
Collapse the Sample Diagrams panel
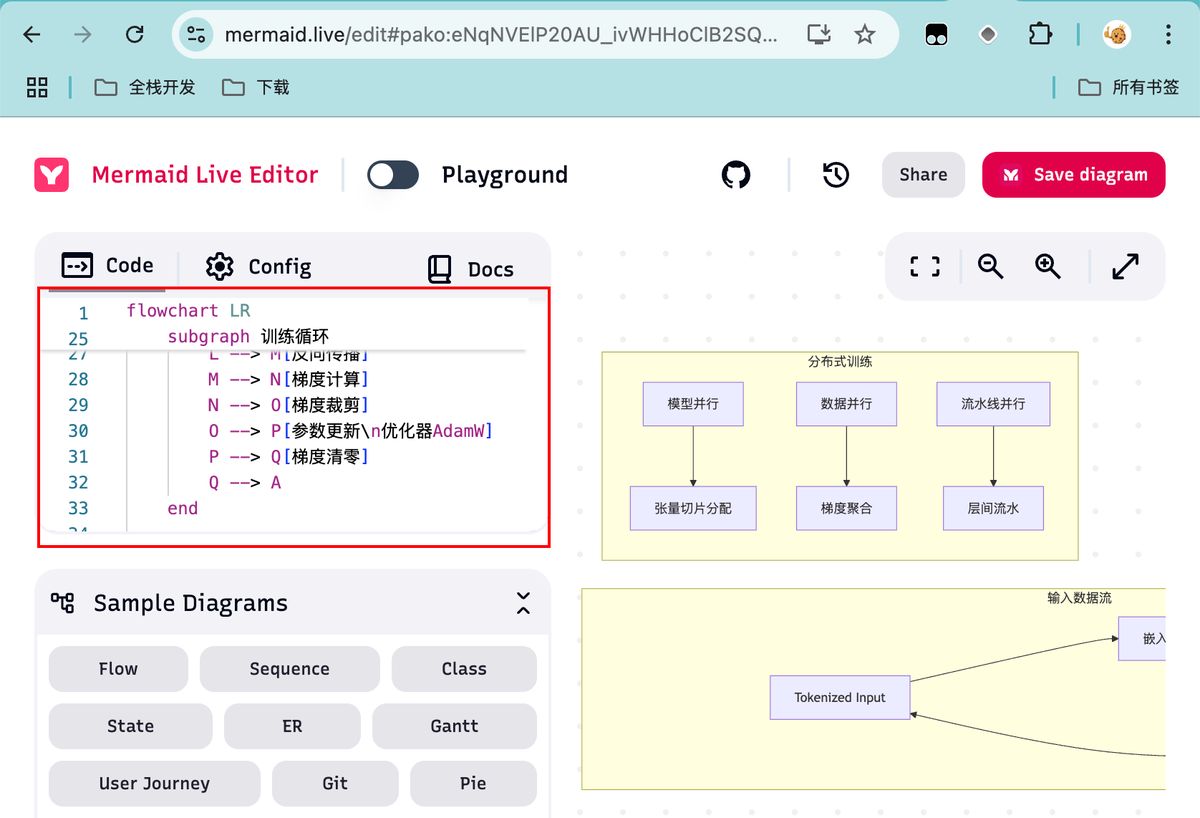pos(523,603)
